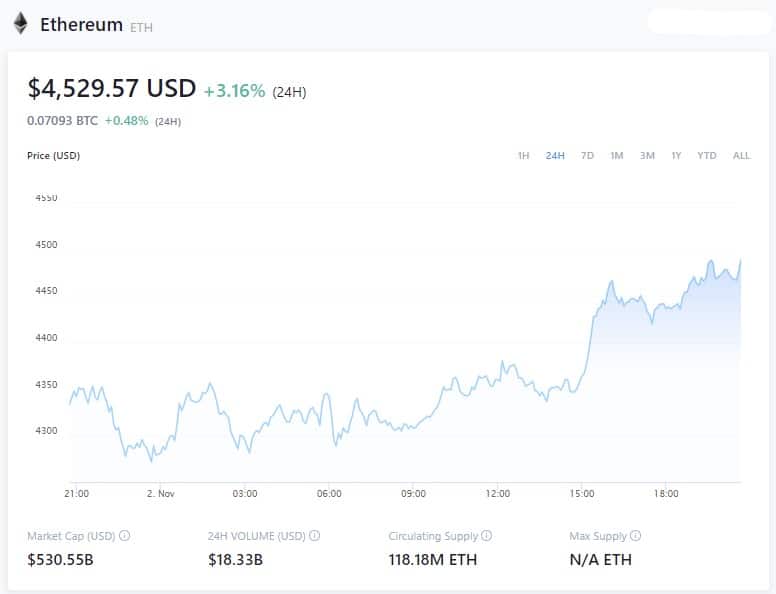Click the 4350 y-axis label
776x594 pixels.
47,385
